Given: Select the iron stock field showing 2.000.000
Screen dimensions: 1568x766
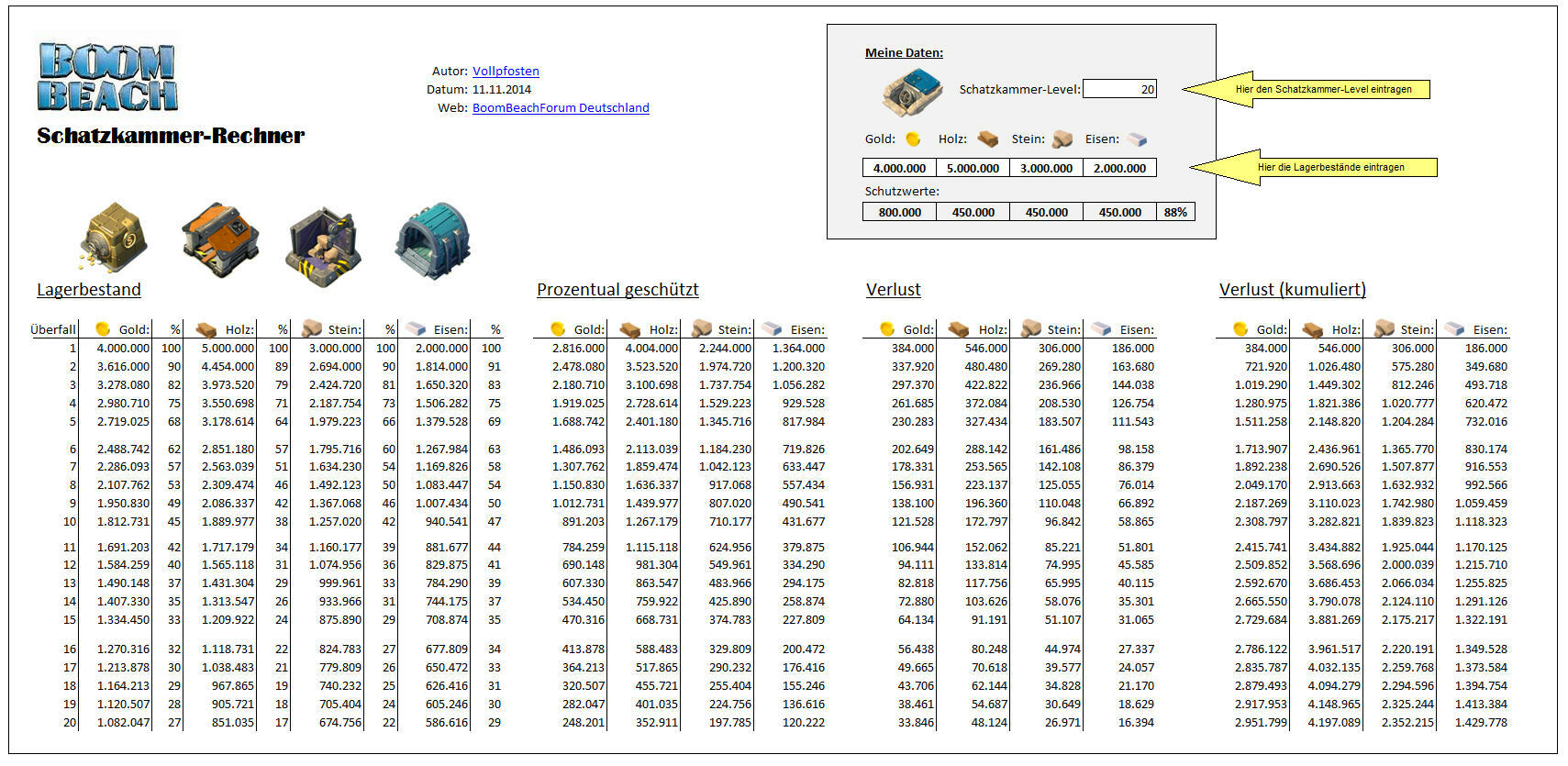Looking at the screenshot, I should (1119, 168).
